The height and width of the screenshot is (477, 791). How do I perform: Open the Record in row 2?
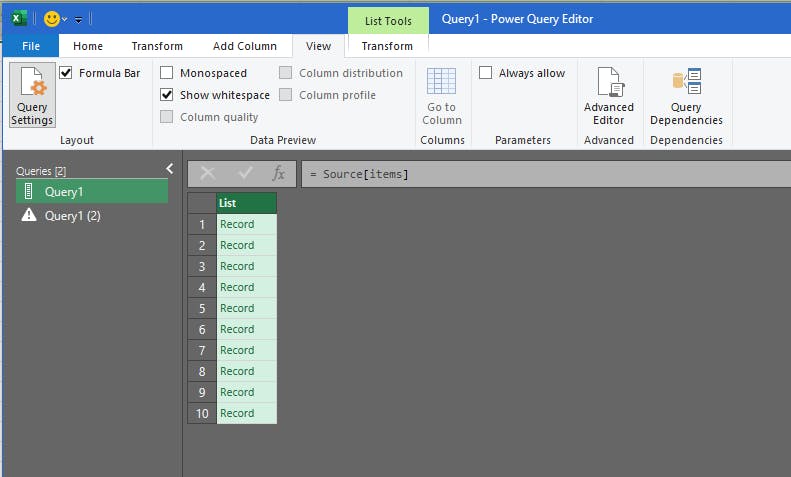(x=237, y=246)
